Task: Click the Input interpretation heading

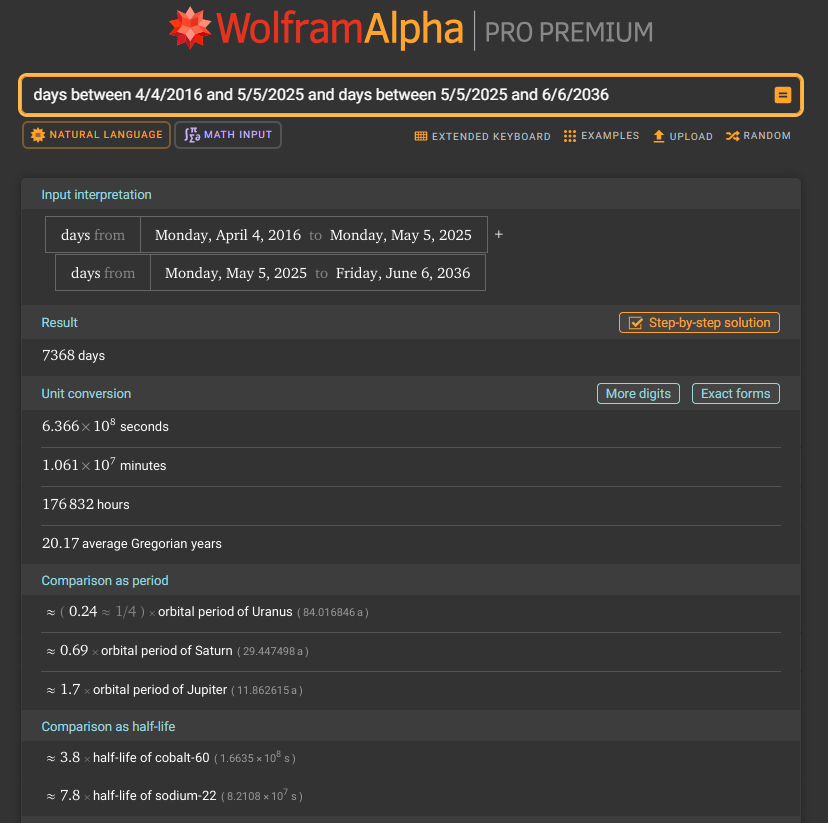Action: [x=97, y=195]
